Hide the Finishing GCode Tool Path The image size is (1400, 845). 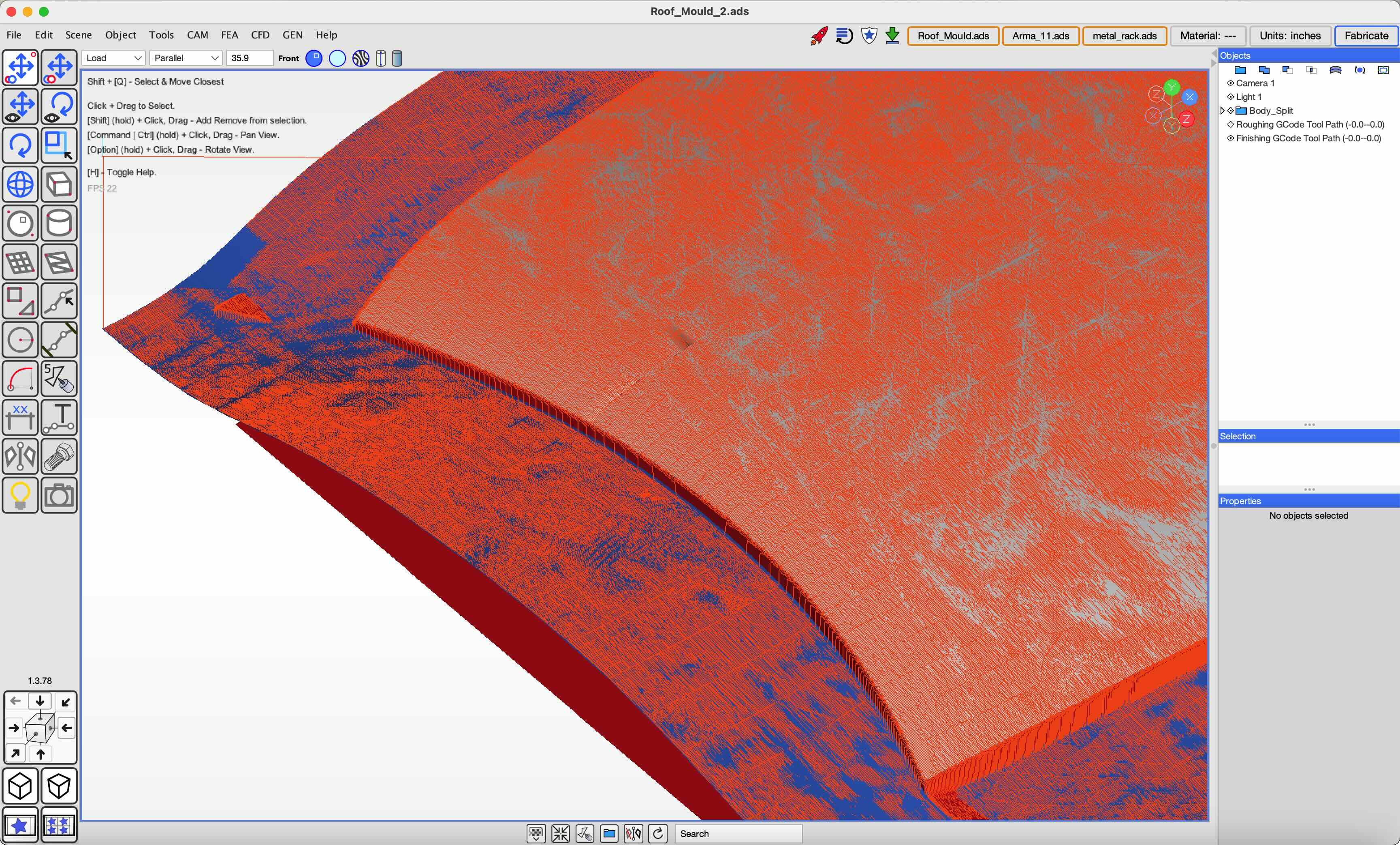1231,138
